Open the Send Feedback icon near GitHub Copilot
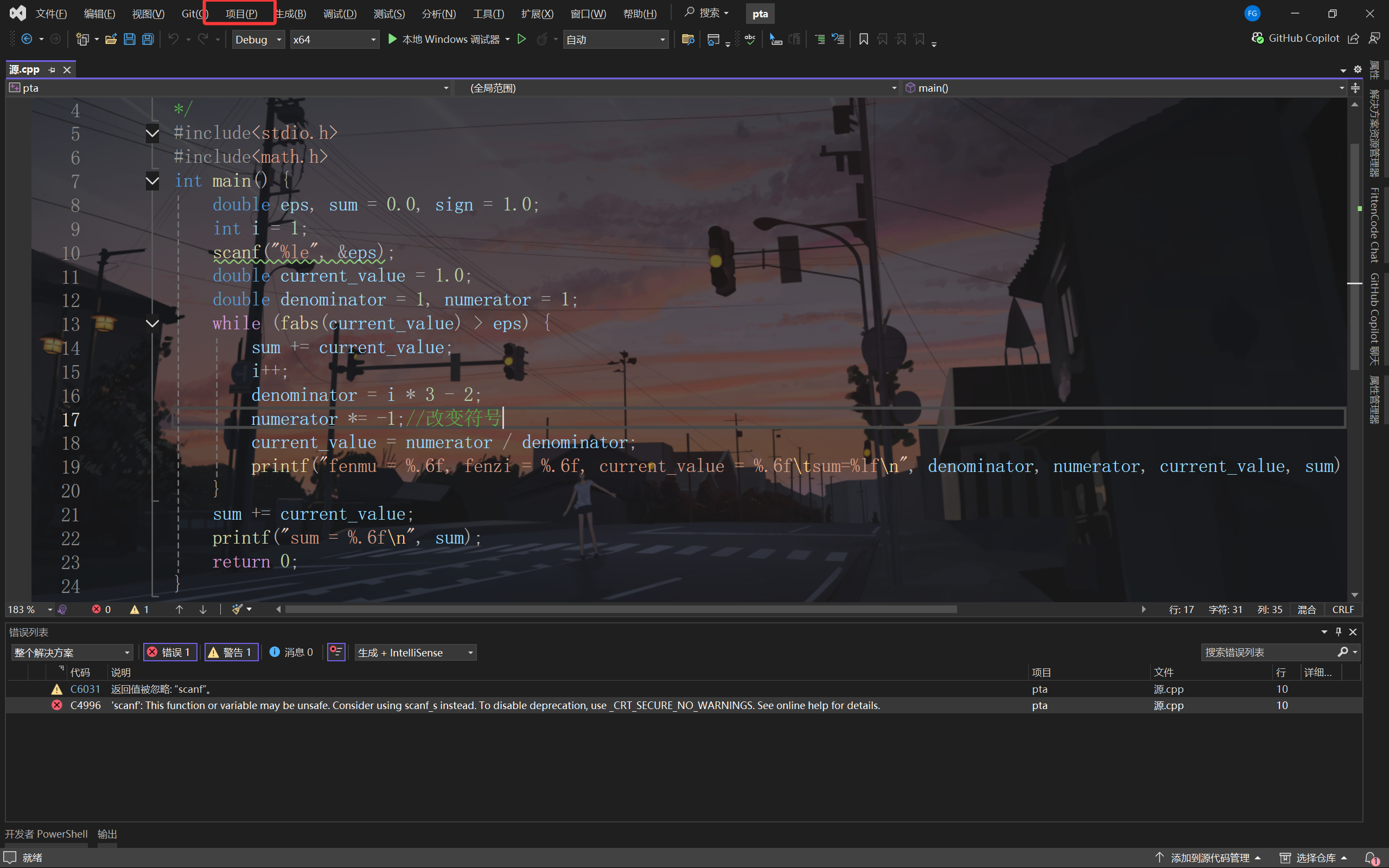Viewport: 1389px width, 868px height. click(1375, 38)
